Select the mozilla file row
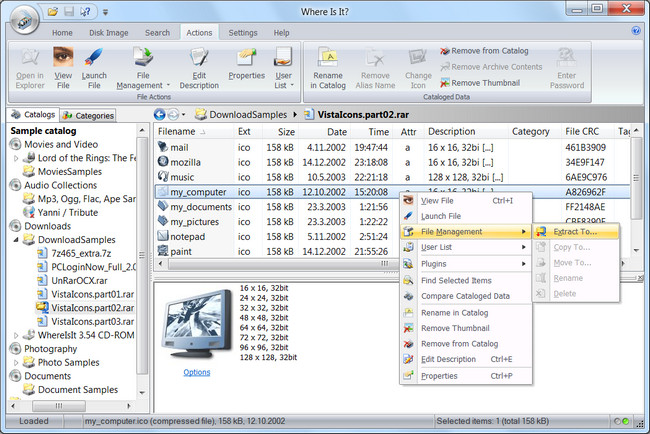Viewport: 650px width, 434px height. point(392,162)
